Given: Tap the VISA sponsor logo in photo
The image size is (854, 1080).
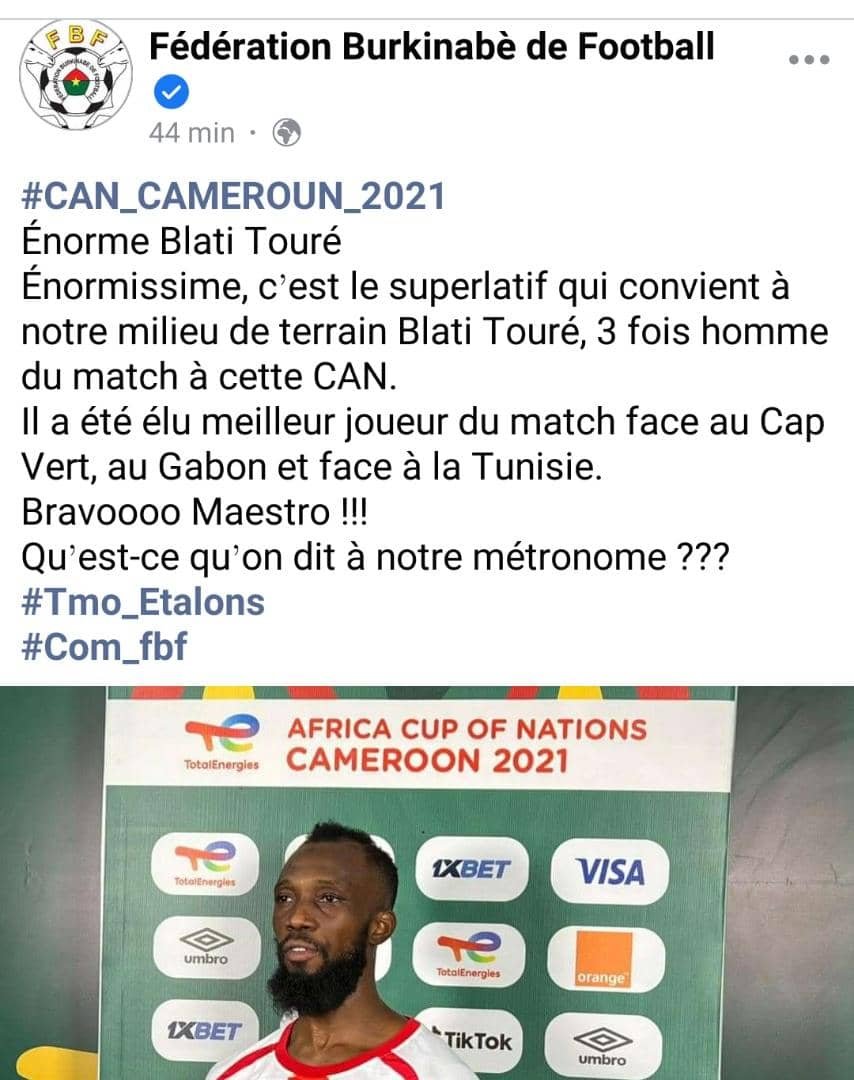Looking at the screenshot, I should [x=610, y=871].
